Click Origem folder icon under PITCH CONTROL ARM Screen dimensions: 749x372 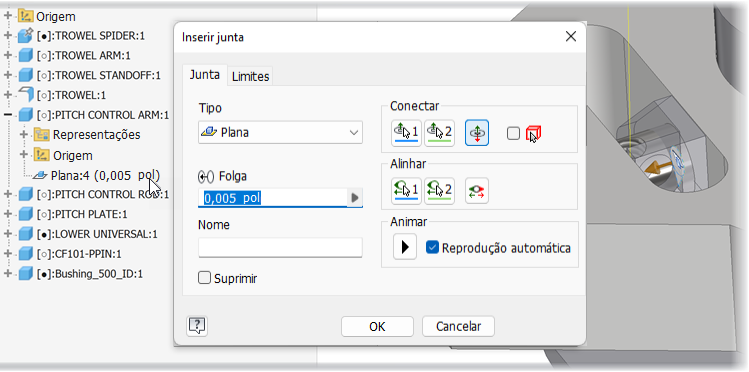(42, 155)
